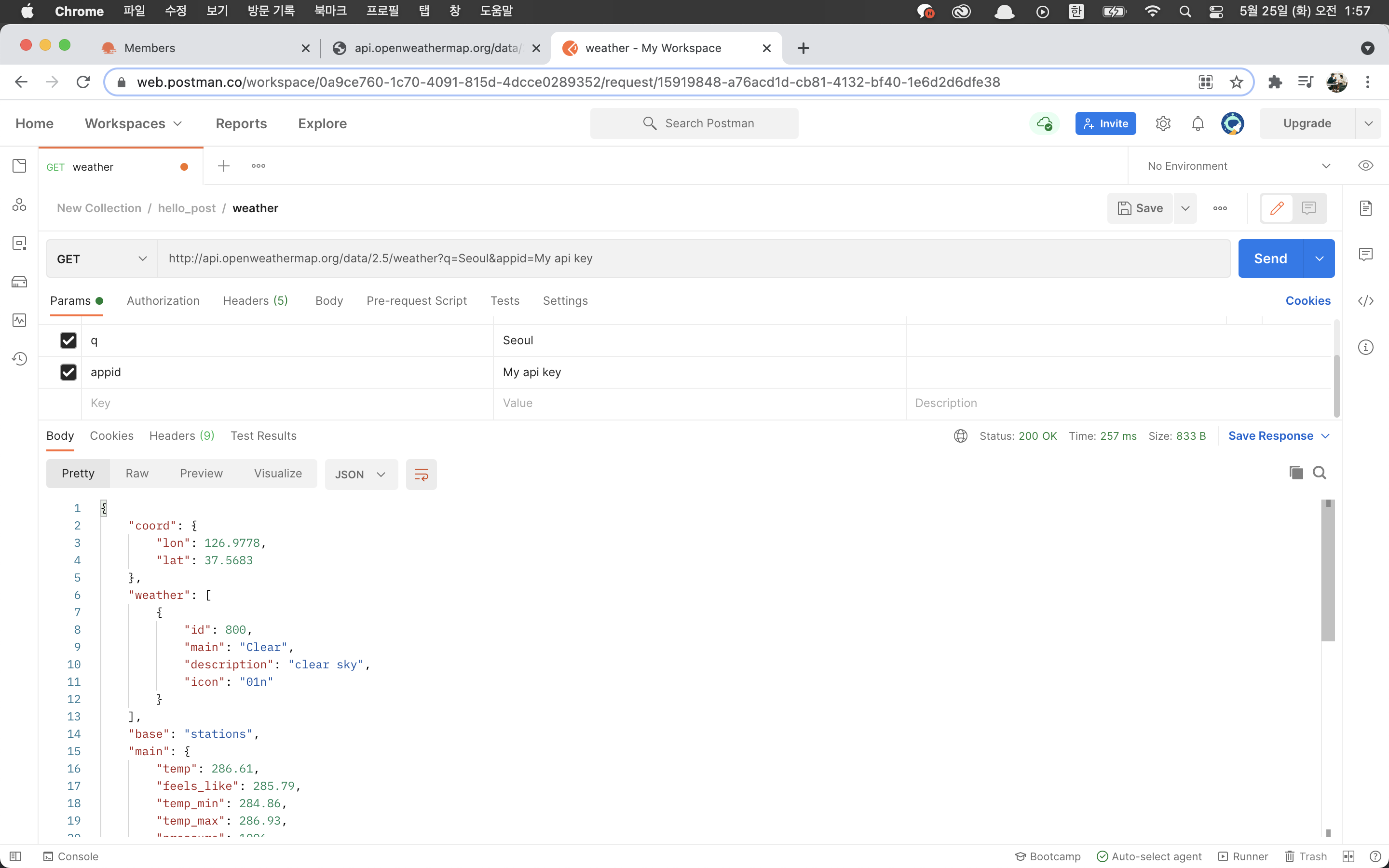The height and width of the screenshot is (868, 1389).
Task: Toggle word wrap in response body
Action: [x=421, y=474]
